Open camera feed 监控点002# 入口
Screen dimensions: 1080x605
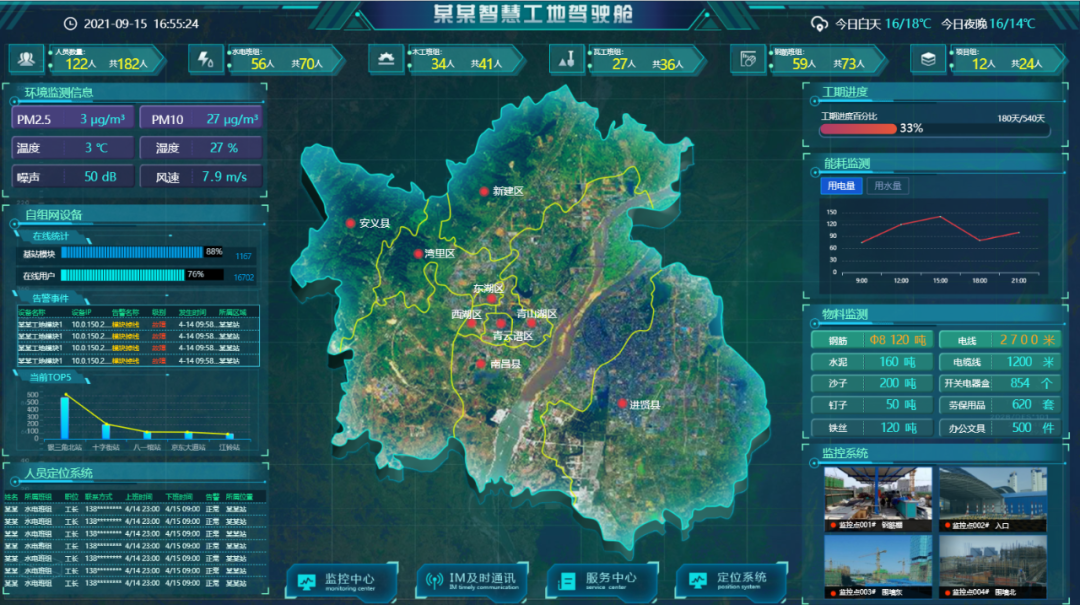click(993, 499)
